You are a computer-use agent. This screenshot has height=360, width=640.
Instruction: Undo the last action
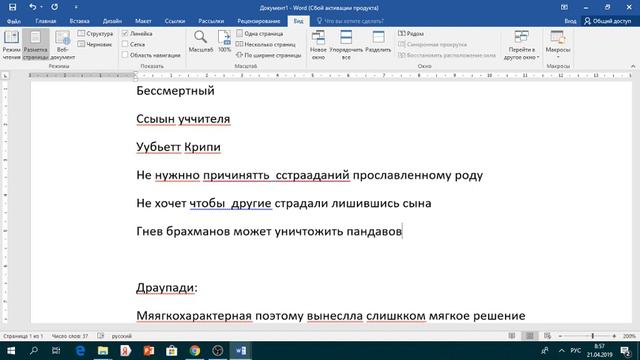pos(32,7)
